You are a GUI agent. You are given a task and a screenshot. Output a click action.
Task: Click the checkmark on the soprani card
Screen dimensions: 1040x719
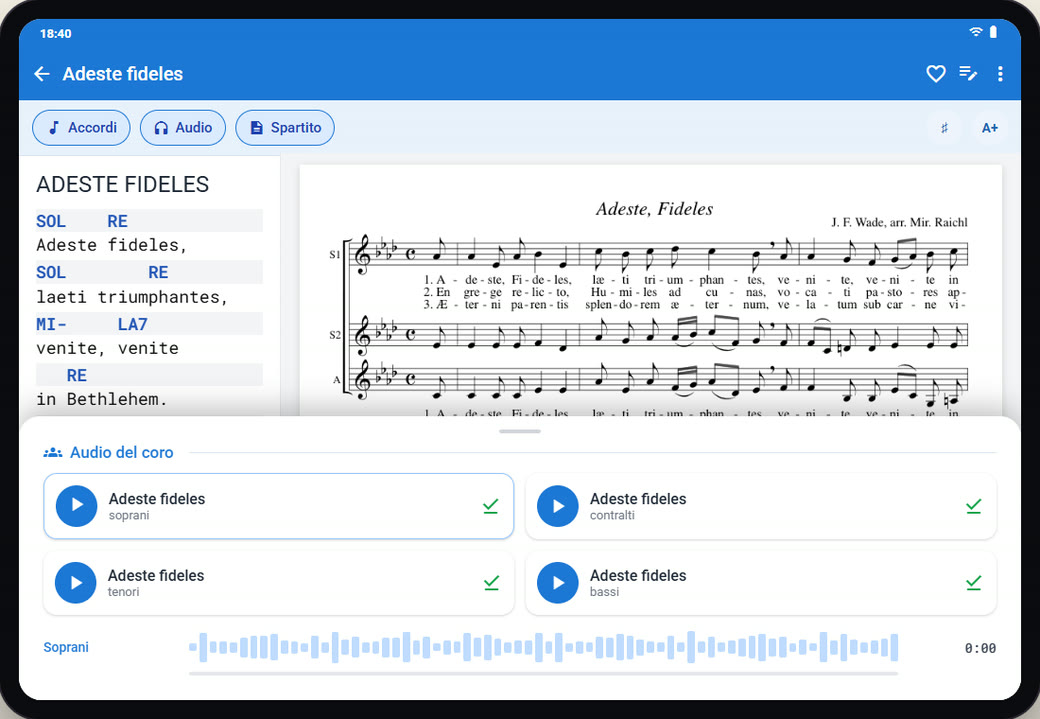point(491,506)
